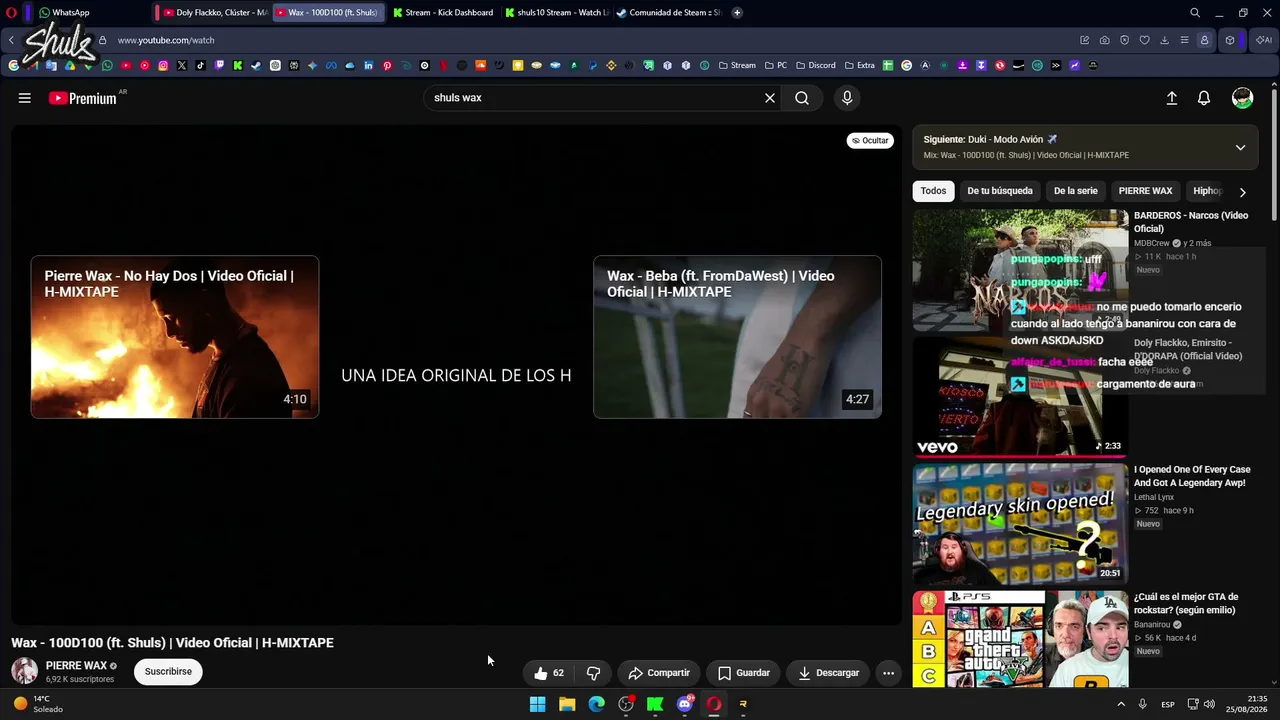Screen dimensions: 1280x720
Task: Open the Extra bookmarks folder
Action: point(859,66)
